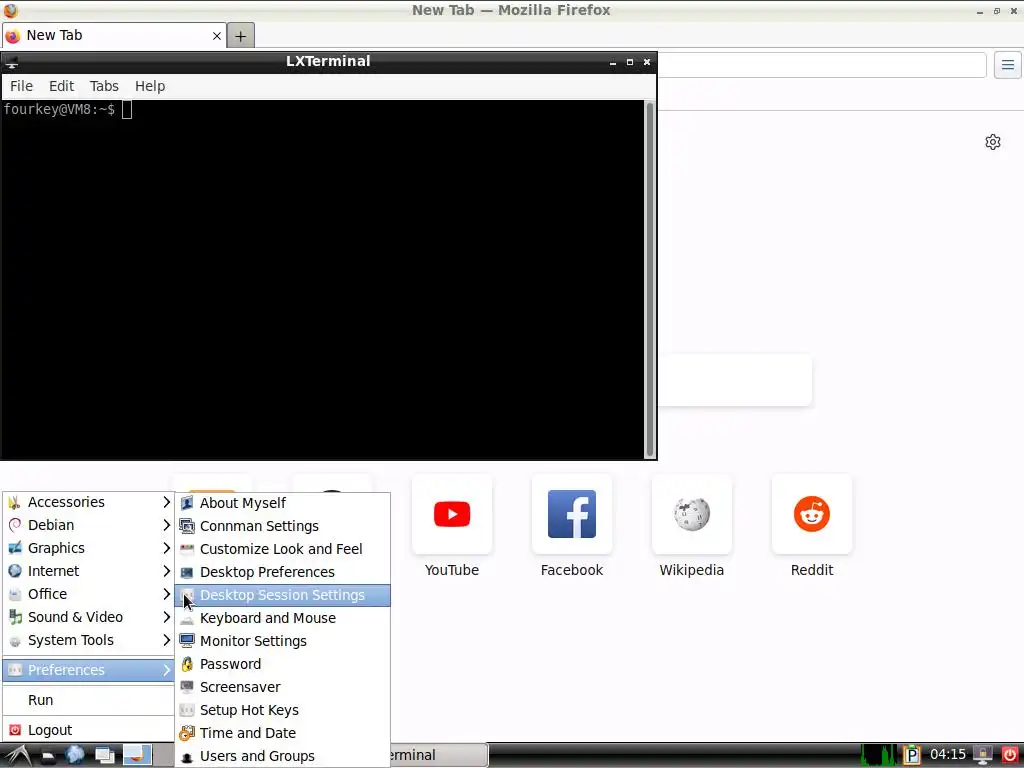
Task: Click the LXTerminal window menu icon in the title bar
Action: click(12, 62)
